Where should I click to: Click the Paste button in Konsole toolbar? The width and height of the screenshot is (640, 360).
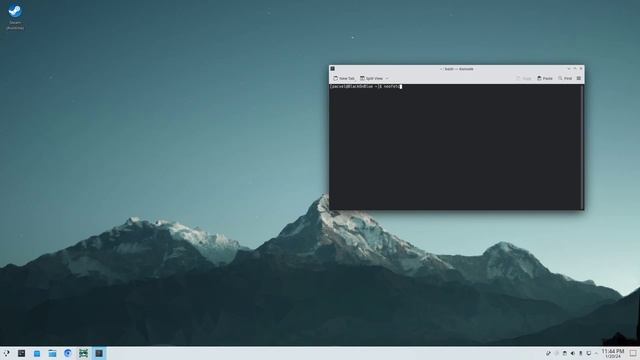545,78
